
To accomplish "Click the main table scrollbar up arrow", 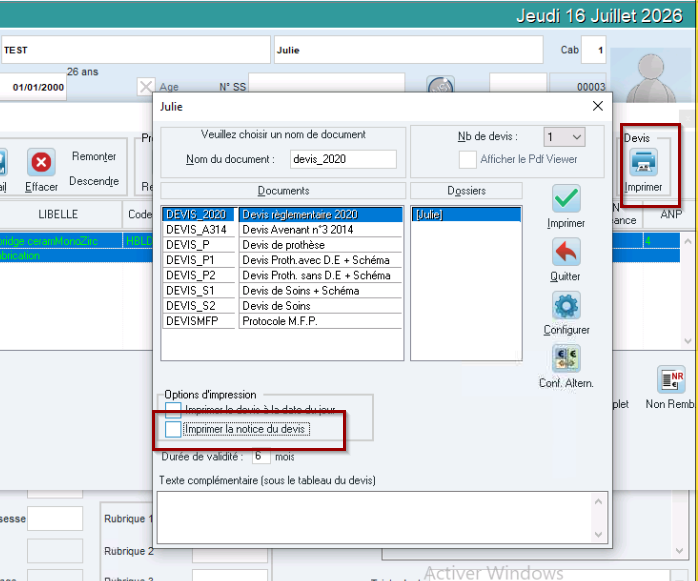I will coord(688,241).
